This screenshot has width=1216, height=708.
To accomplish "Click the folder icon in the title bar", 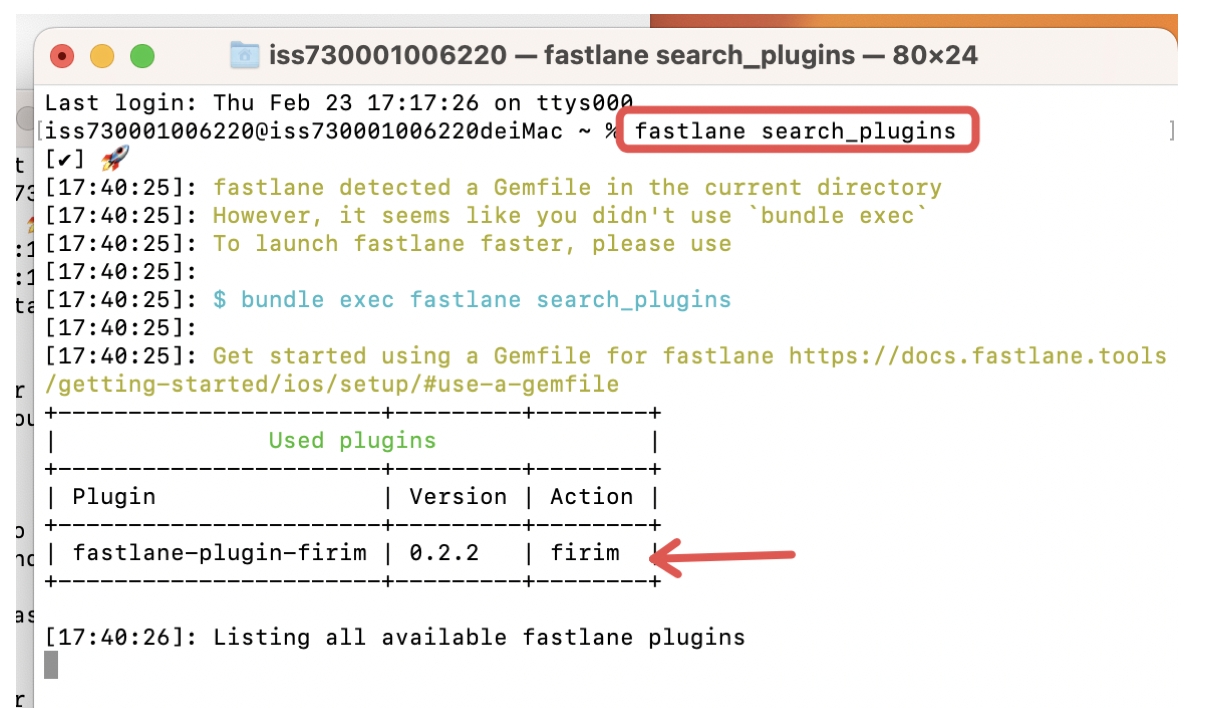I will [x=244, y=55].
